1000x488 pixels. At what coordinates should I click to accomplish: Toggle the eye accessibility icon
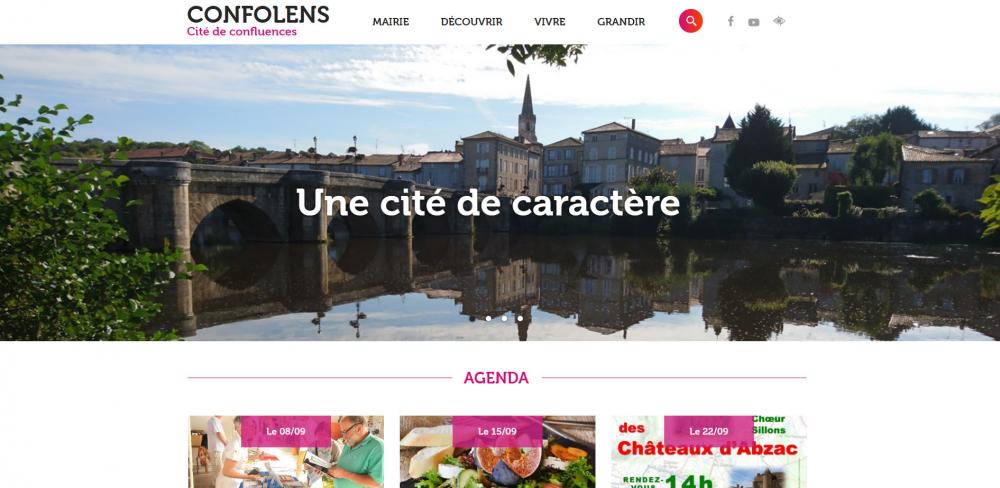pos(779,21)
